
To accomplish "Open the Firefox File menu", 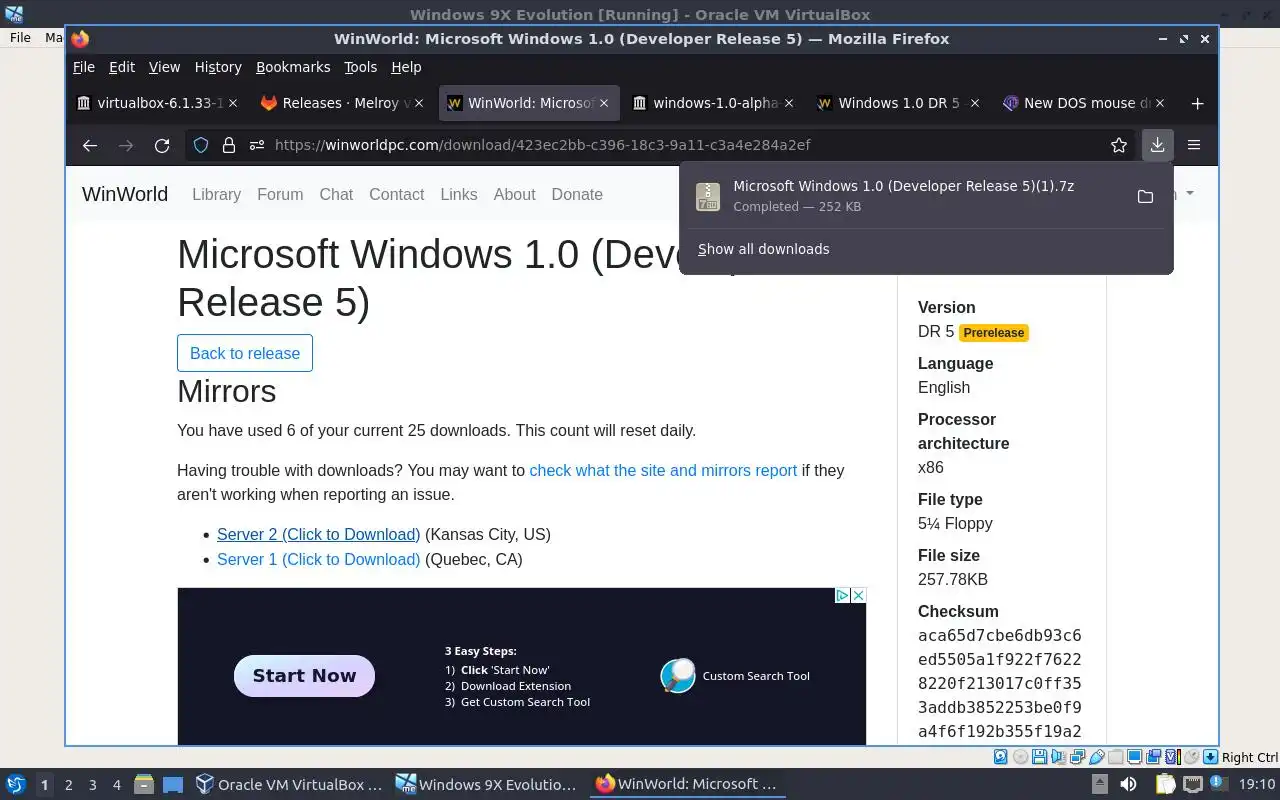I will [x=84, y=67].
